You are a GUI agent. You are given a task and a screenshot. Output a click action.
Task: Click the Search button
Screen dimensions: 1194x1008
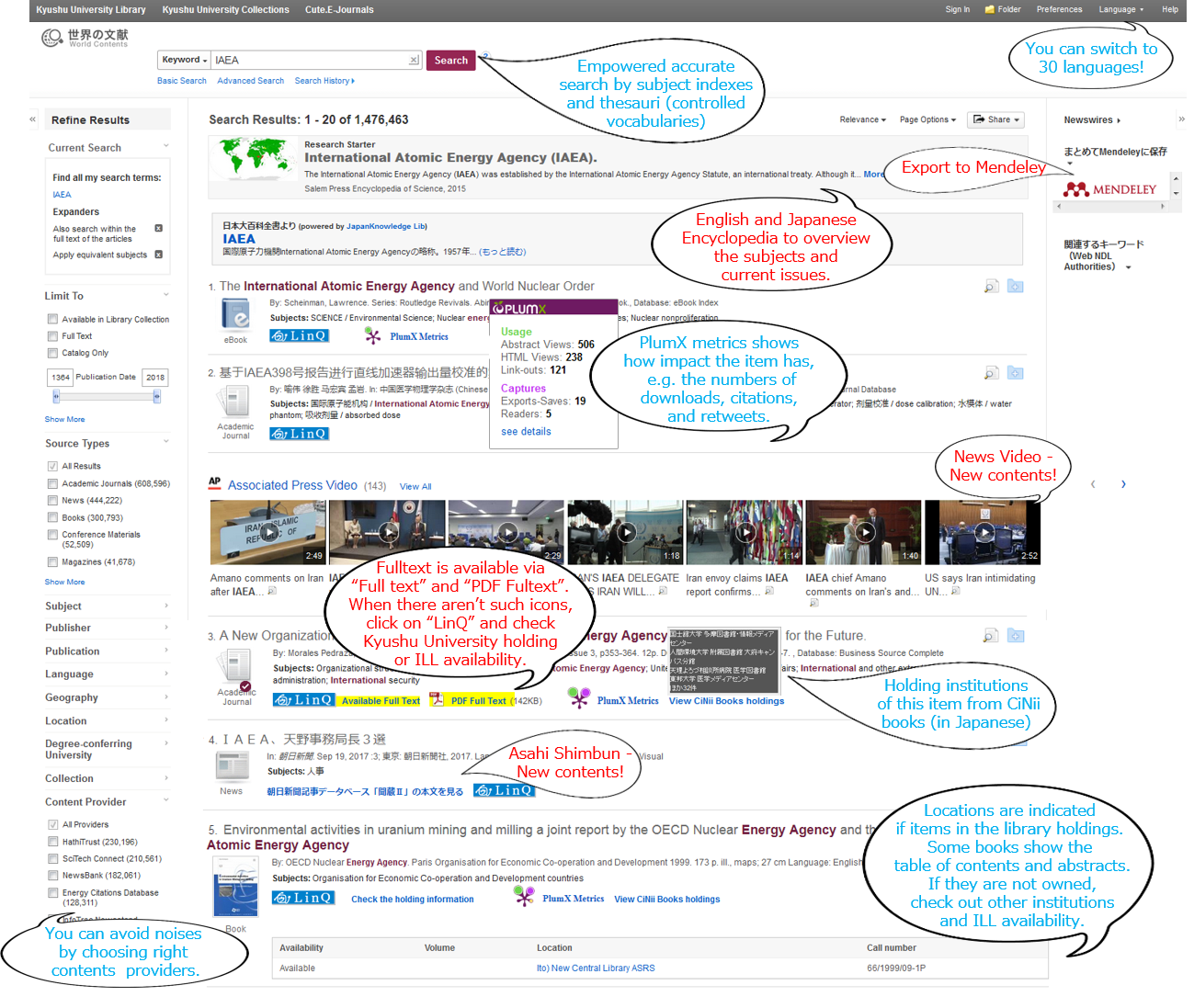click(x=451, y=60)
